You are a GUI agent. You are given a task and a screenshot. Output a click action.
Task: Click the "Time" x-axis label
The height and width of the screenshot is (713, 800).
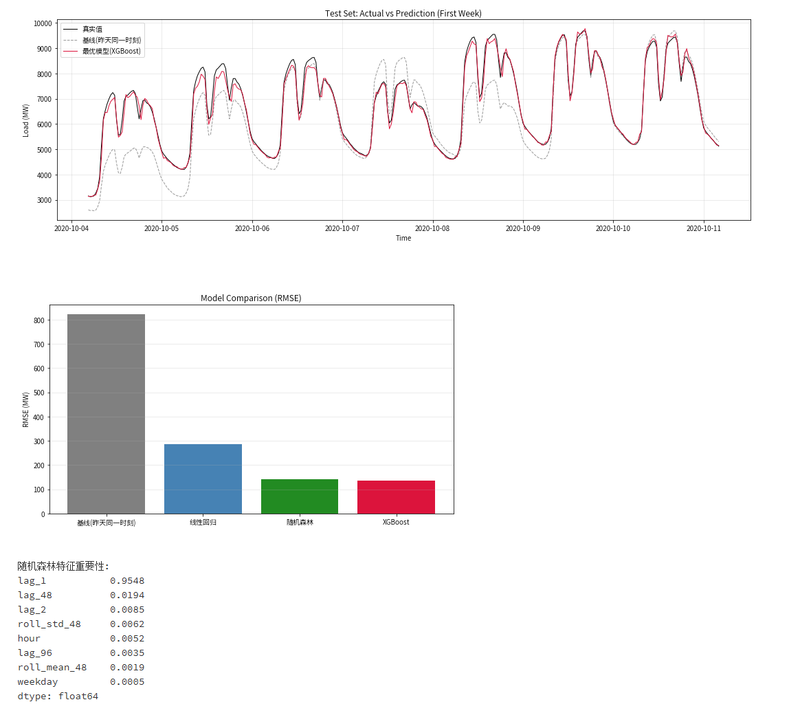click(403, 238)
